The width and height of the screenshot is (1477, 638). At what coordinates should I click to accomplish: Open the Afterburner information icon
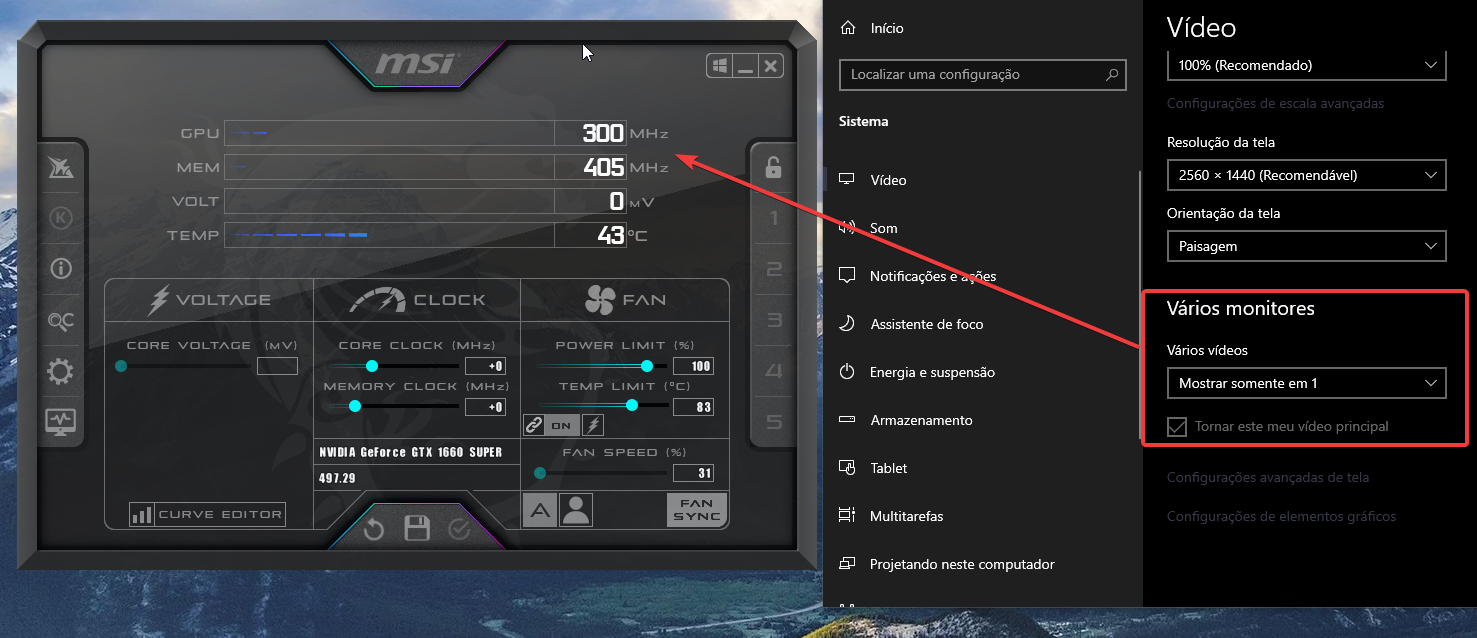[61, 268]
